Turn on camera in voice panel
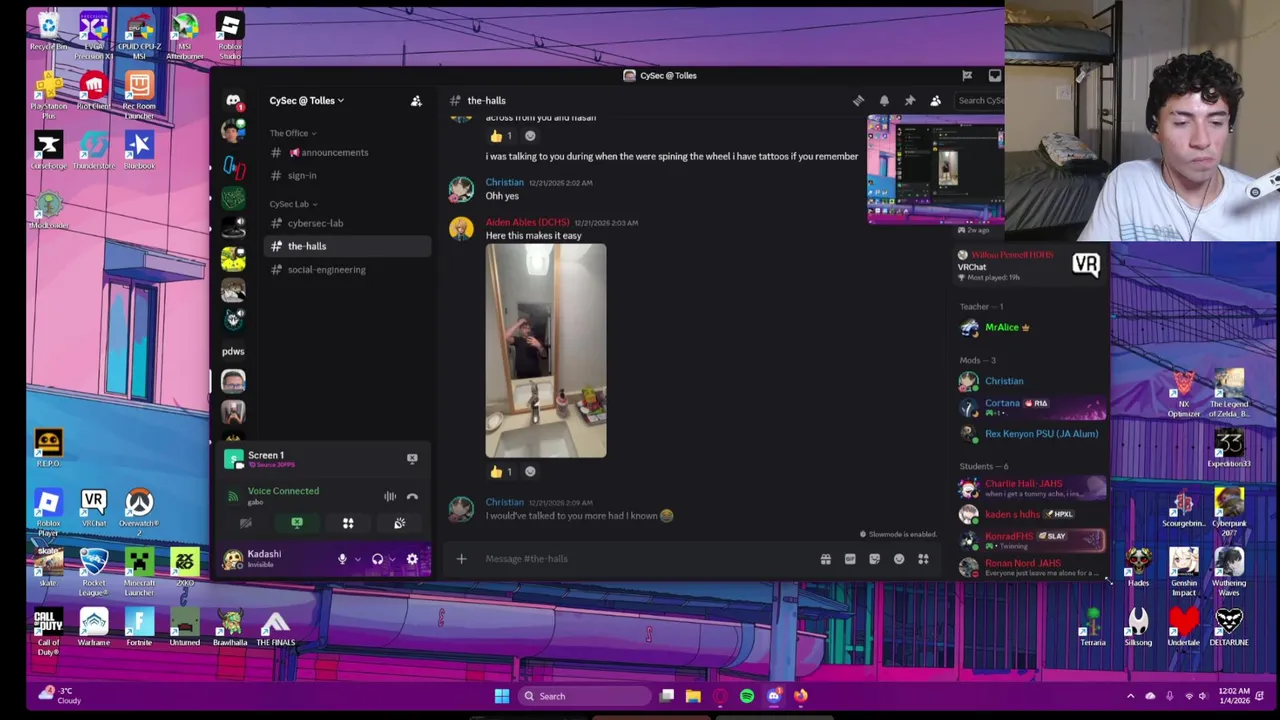This screenshot has height=720, width=1280. tap(246, 523)
